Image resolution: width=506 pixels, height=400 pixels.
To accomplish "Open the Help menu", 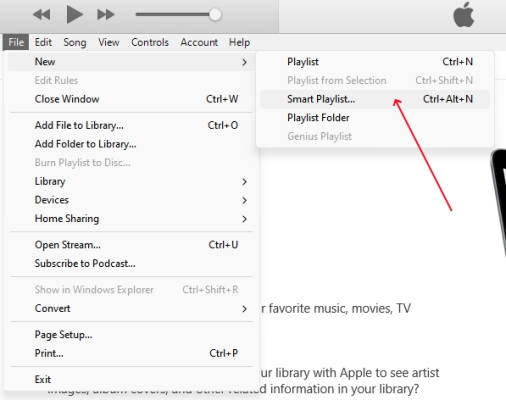I will [x=239, y=42].
